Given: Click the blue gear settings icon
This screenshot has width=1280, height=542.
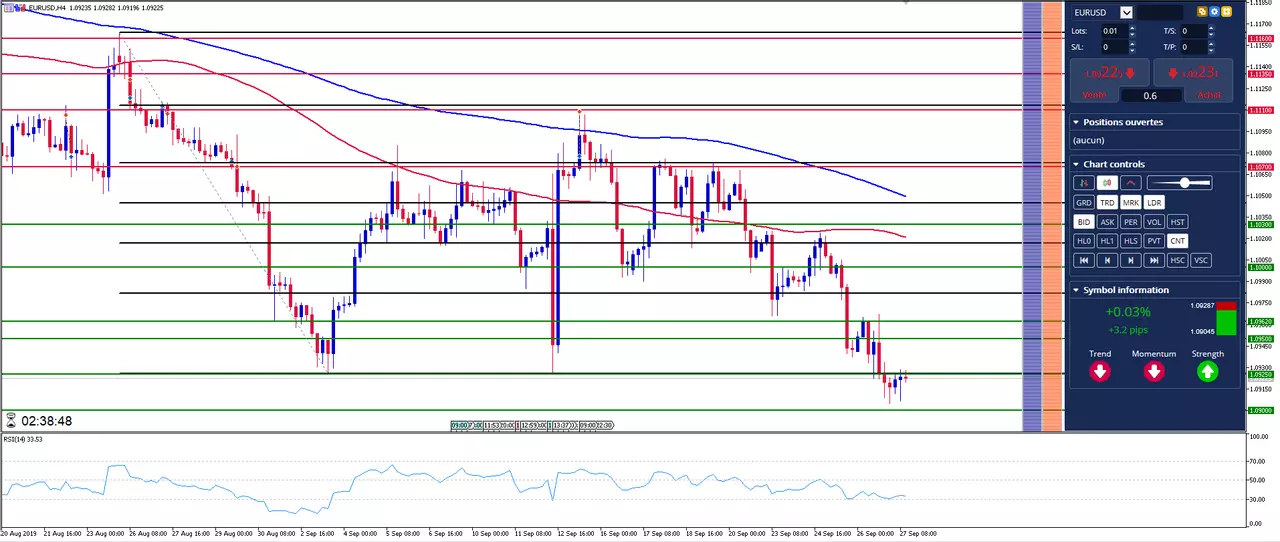Looking at the screenshot, I should click(1214, 12).
